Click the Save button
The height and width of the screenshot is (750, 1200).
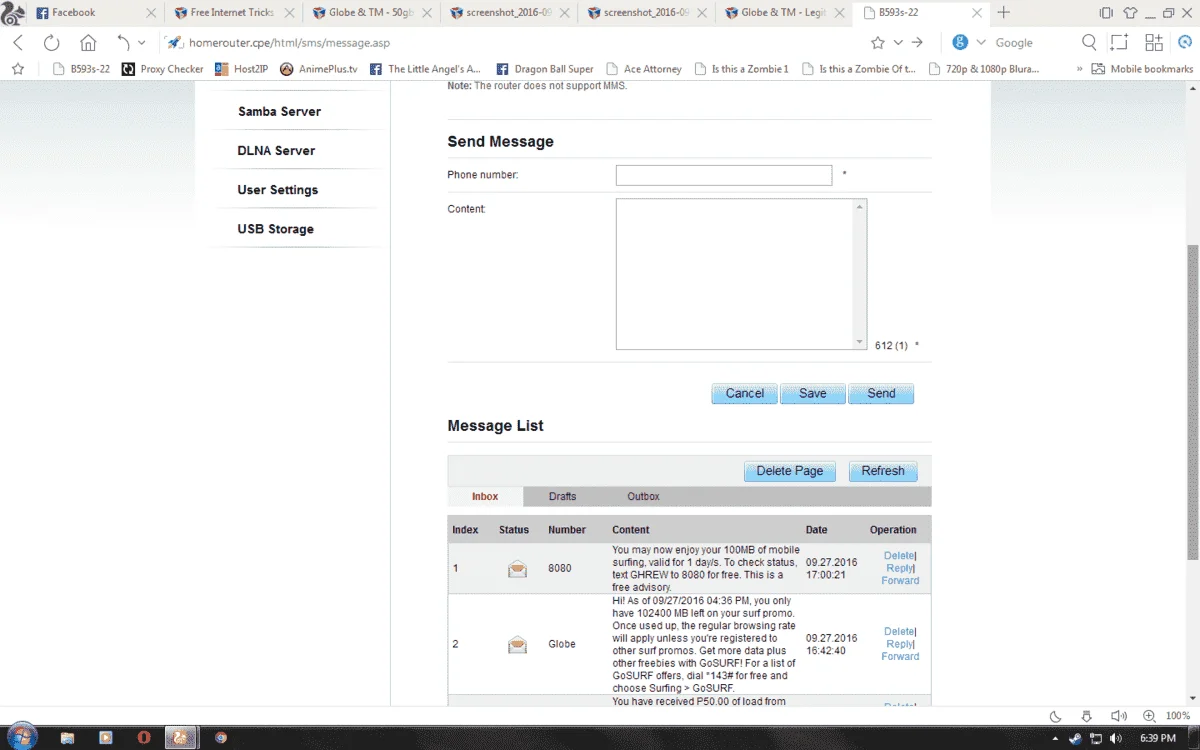813,393
